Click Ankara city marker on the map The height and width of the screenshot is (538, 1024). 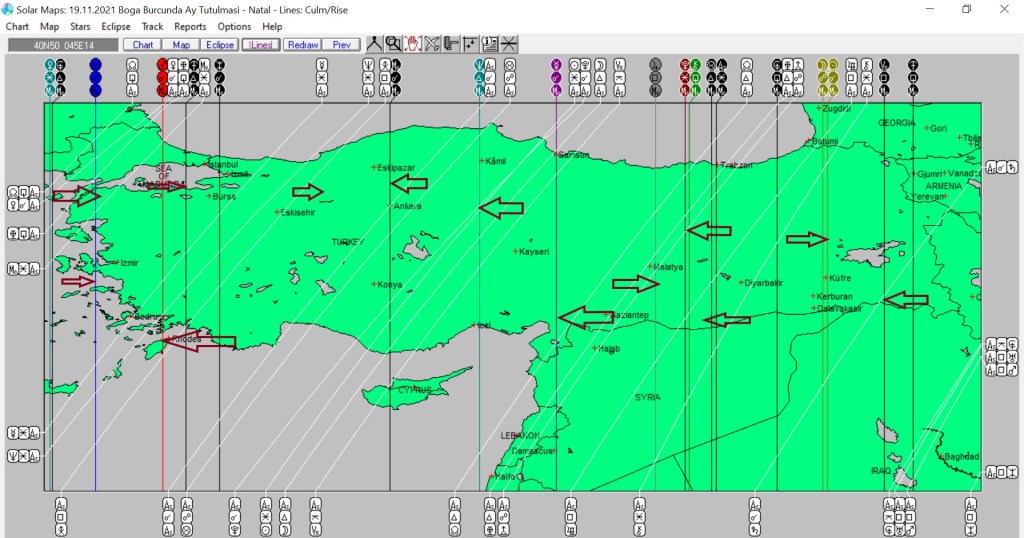(x=391, y=206)
